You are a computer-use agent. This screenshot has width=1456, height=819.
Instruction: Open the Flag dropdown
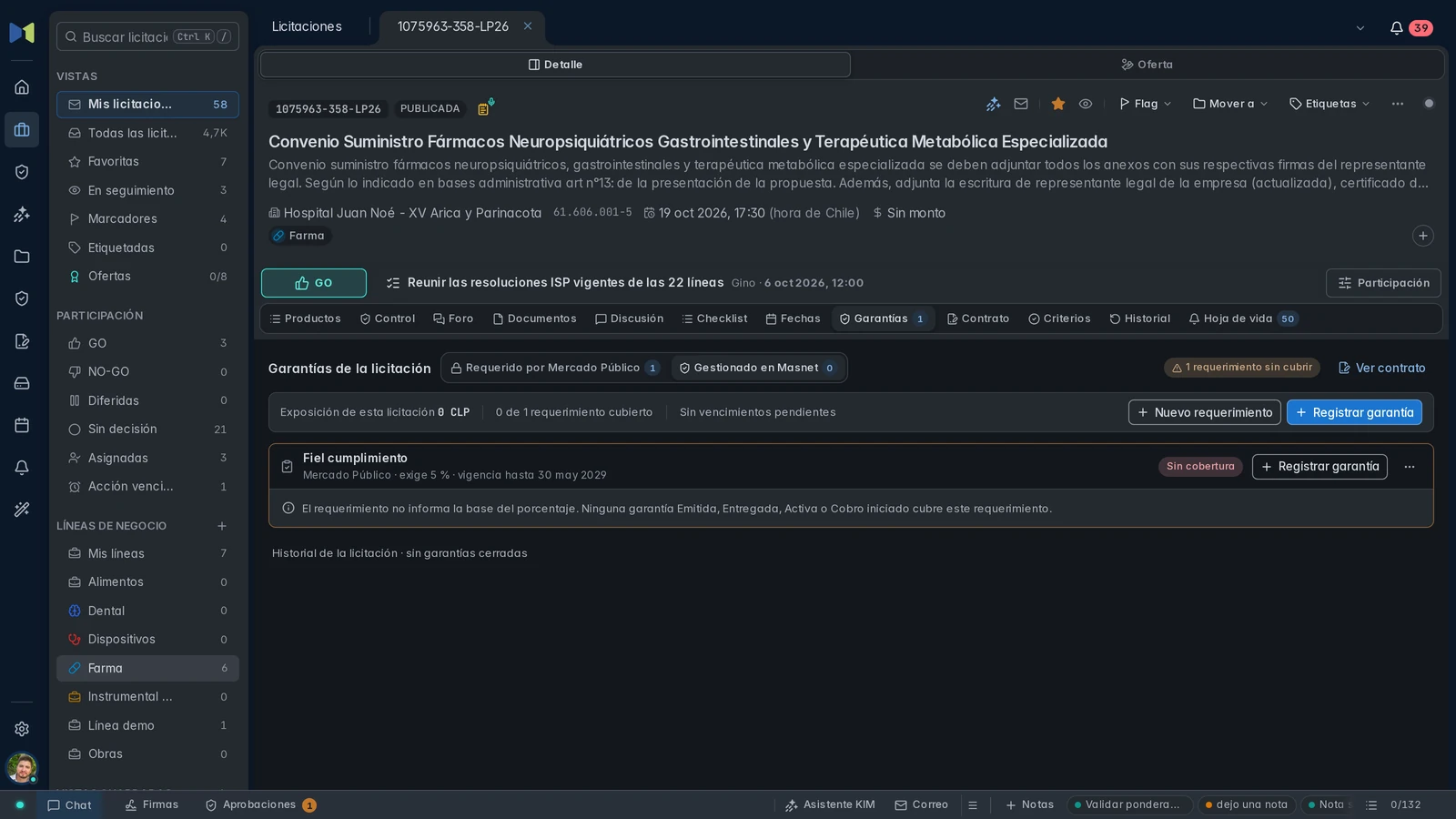click(x=1145, y=104)
